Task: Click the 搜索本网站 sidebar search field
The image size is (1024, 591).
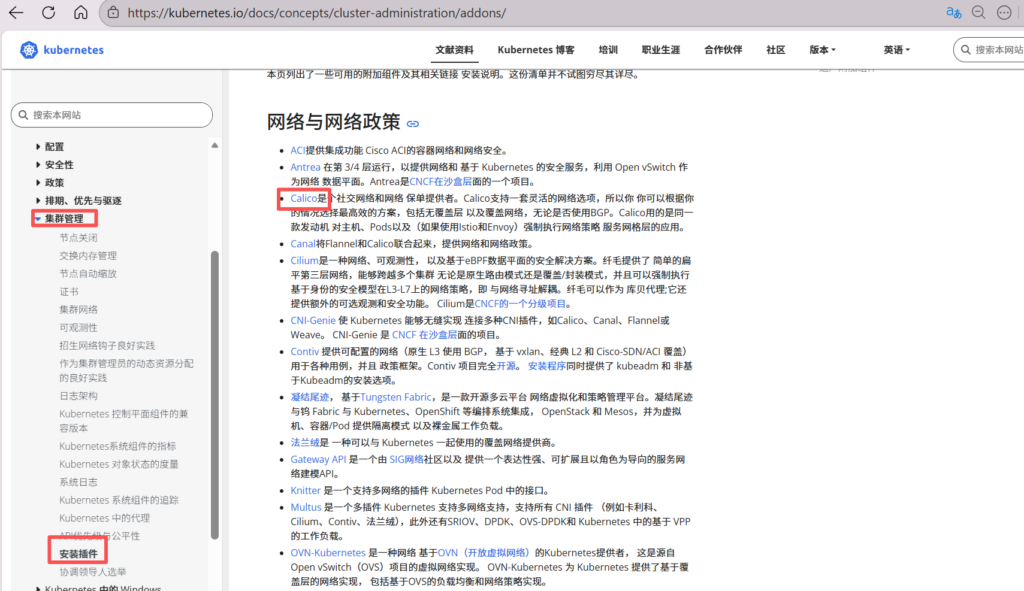Action: click(x=111, y=115)
